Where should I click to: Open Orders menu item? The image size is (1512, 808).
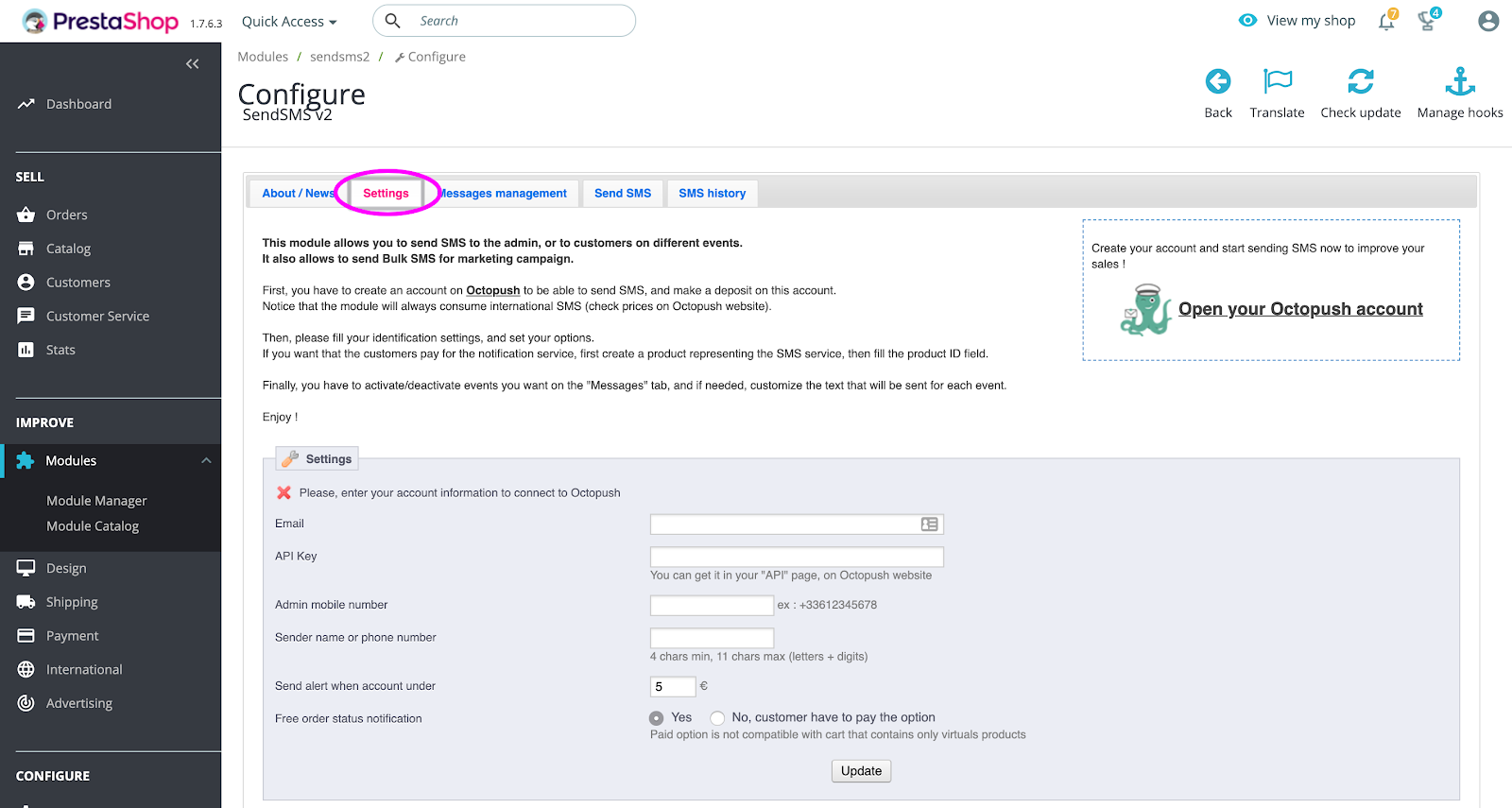pyautogui.click(x=66, y=215)
